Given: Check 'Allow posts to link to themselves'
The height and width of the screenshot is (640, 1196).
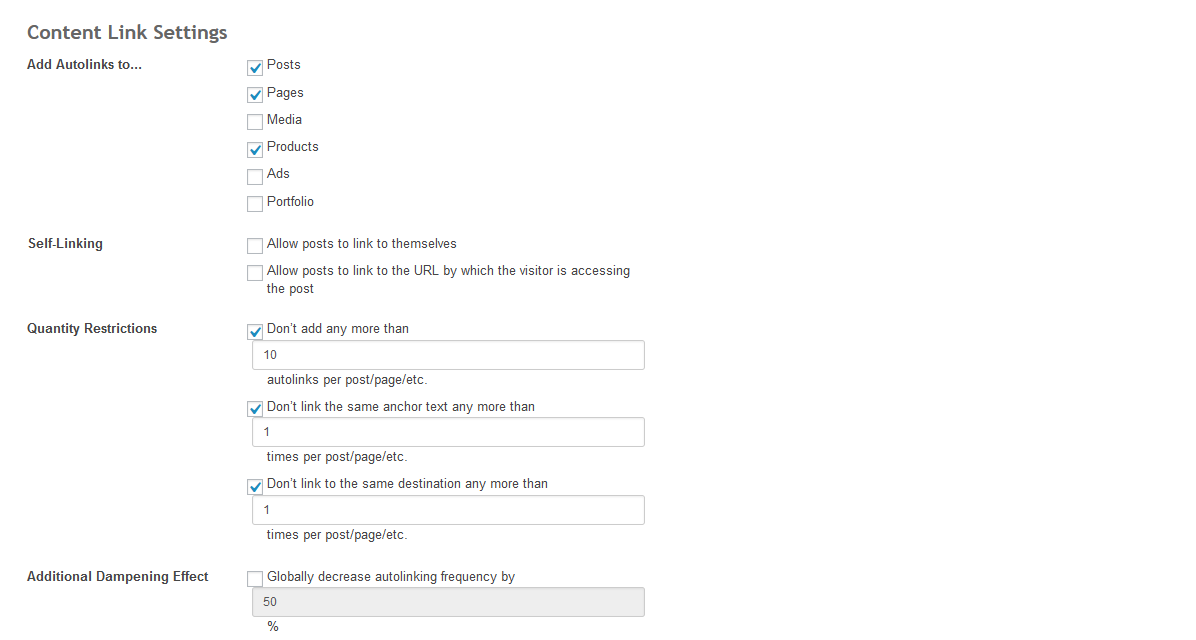Looking at the screenshot, I should coord(255,246).
